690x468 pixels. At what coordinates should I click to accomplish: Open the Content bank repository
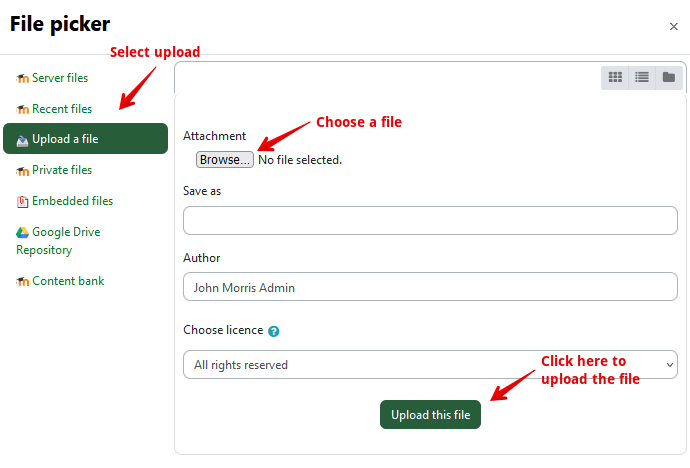pyautogui.click(x=68, y=281)
